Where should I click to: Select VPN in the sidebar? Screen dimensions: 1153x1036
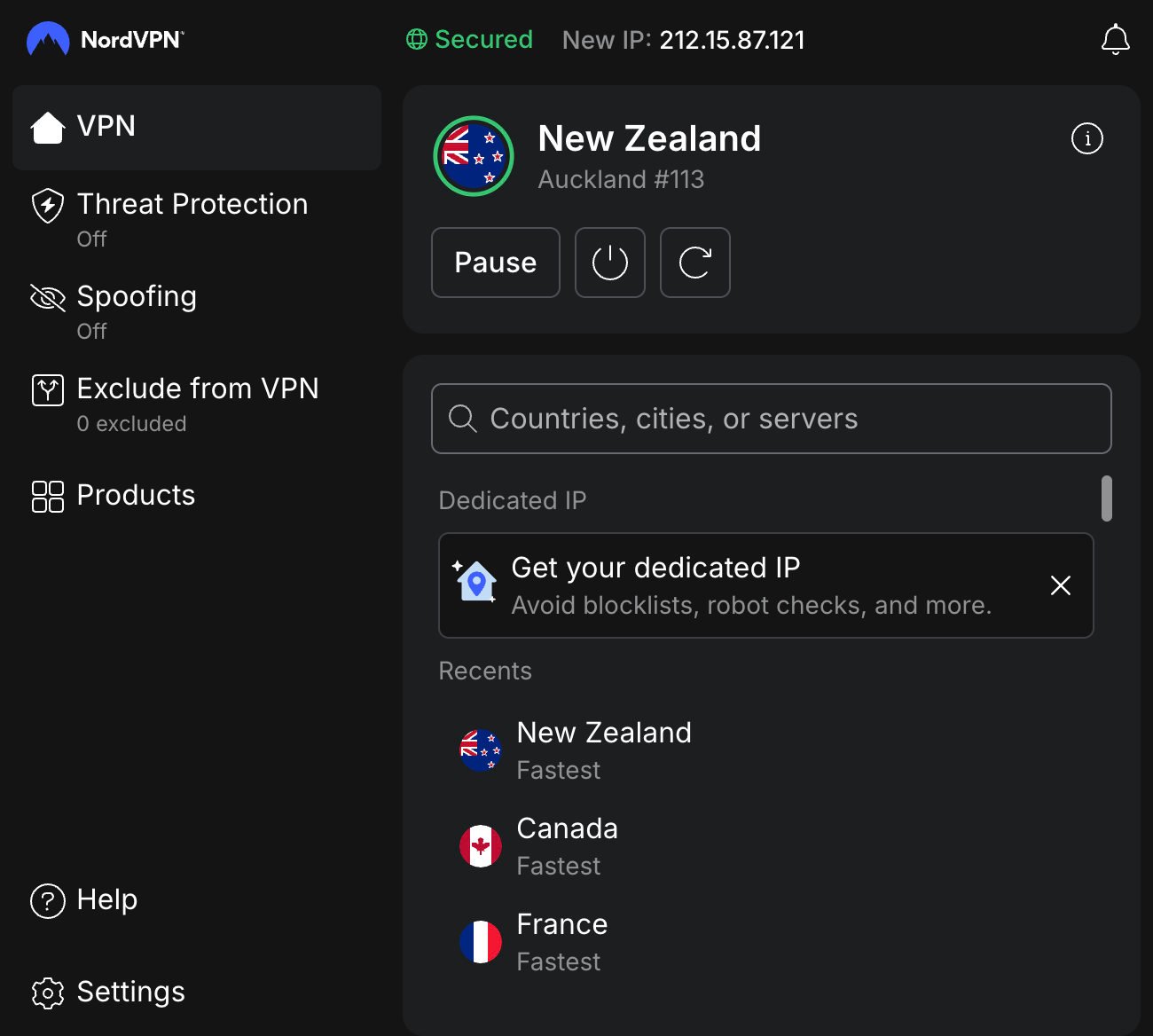click(x=106, y=127)
